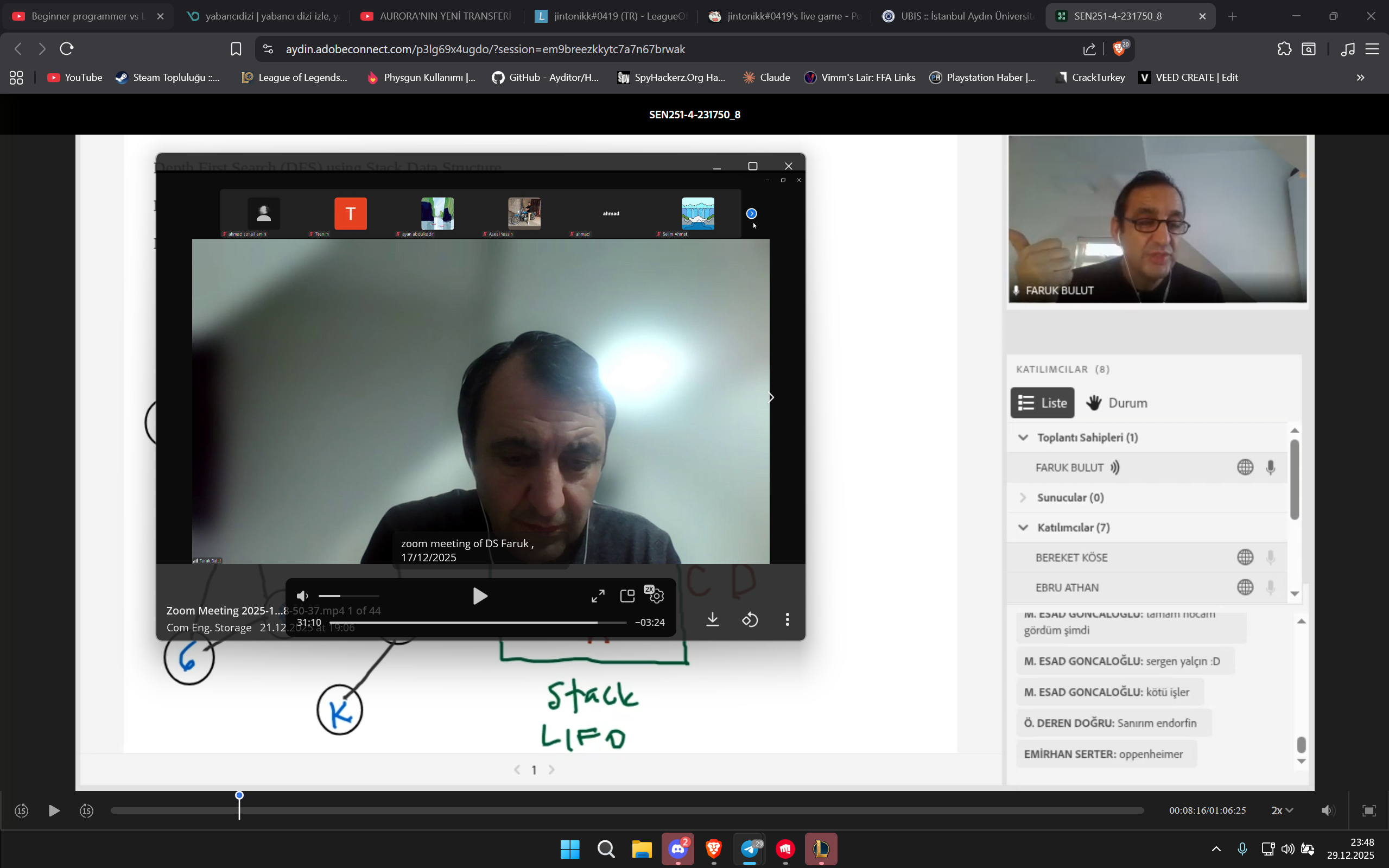Click the globe icon beside EBRU ATHAN
The image size is (1389, 868).
click(x=1245, y=587)
